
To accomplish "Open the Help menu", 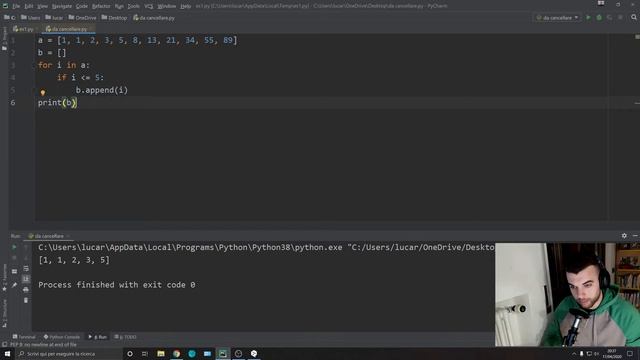I will click(185, 6).
